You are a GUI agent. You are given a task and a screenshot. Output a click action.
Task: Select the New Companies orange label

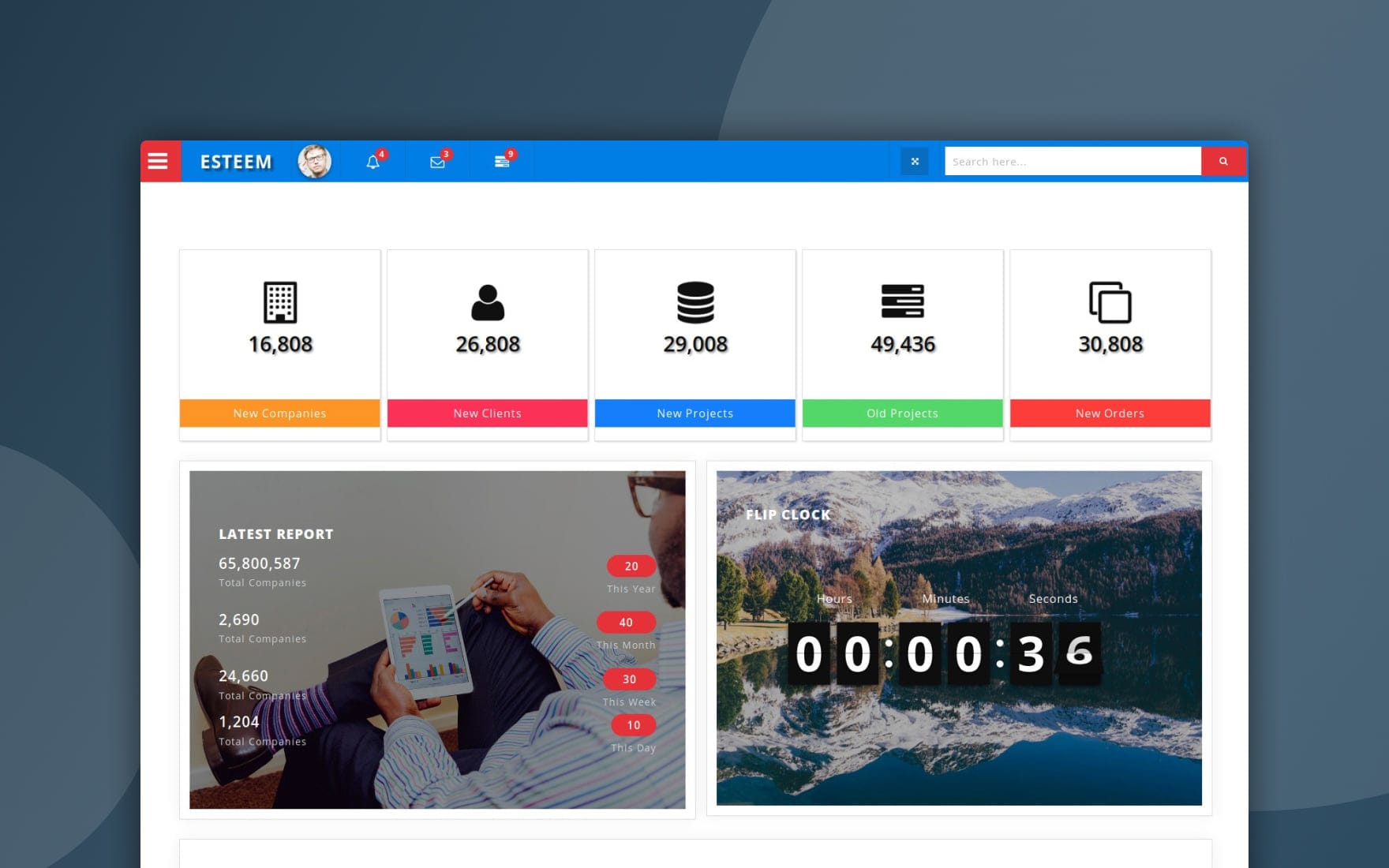coord(279,413)
